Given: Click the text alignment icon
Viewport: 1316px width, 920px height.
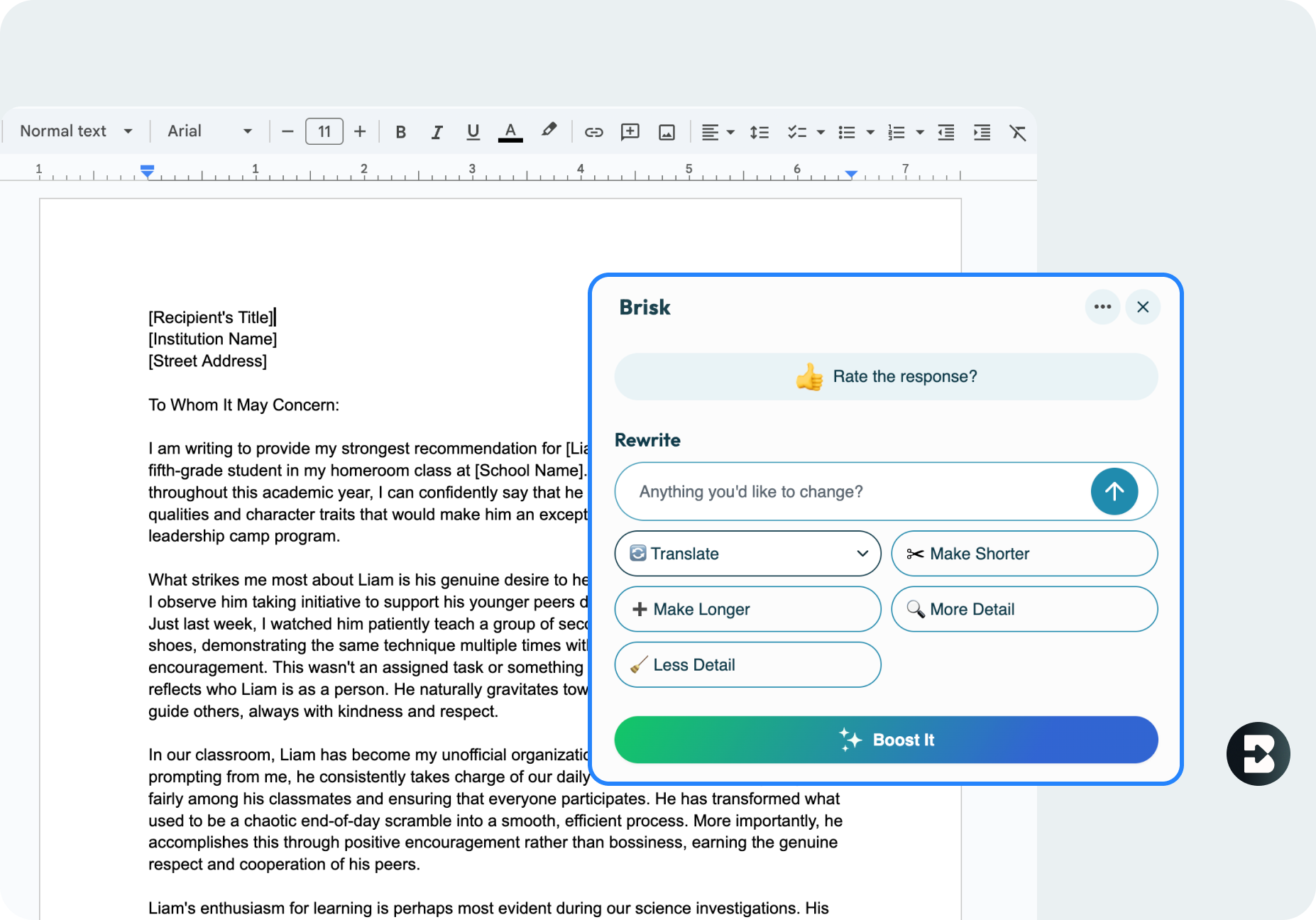Looking at the screenshot, I should coord(710,132).
